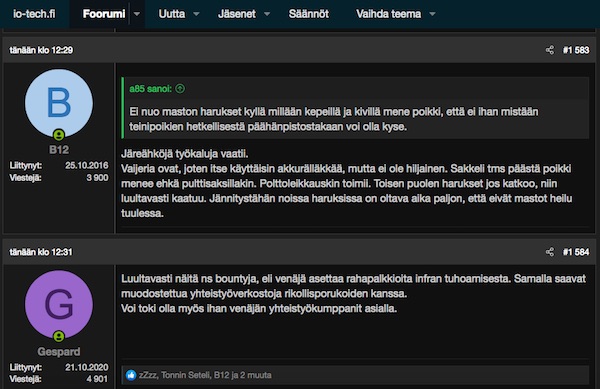Open B12's avatar with letter B
This screenshot has width=600, height=389.
[59, 103]
